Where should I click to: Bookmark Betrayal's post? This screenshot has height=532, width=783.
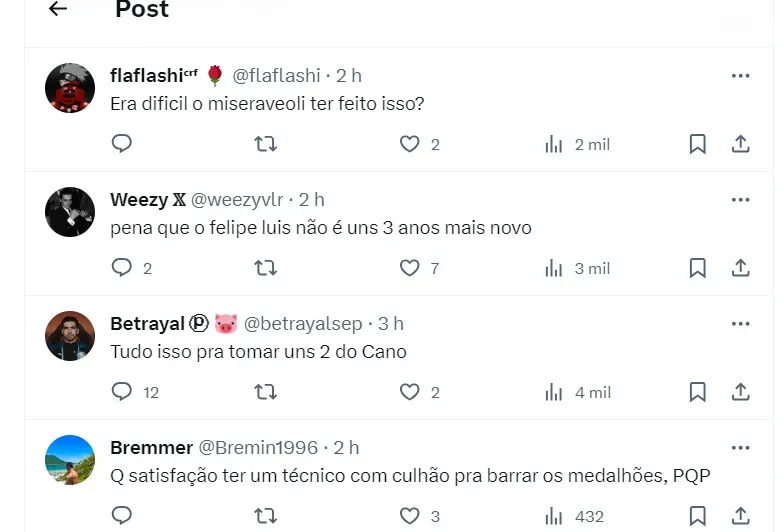(x=698, y=392)
